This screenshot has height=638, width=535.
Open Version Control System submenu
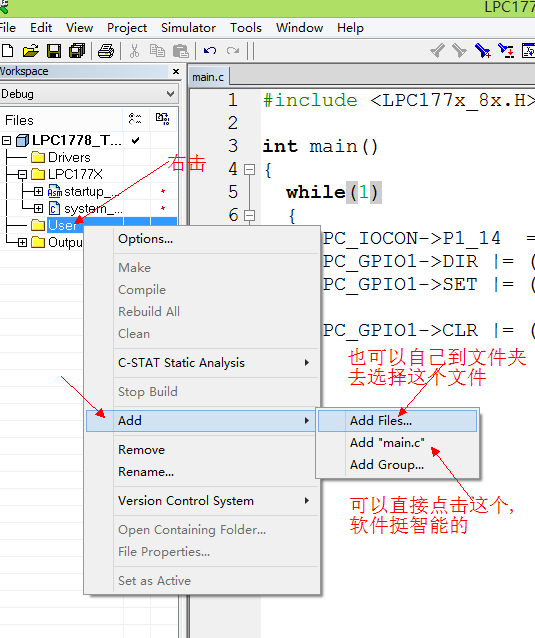tap(202, 500)
